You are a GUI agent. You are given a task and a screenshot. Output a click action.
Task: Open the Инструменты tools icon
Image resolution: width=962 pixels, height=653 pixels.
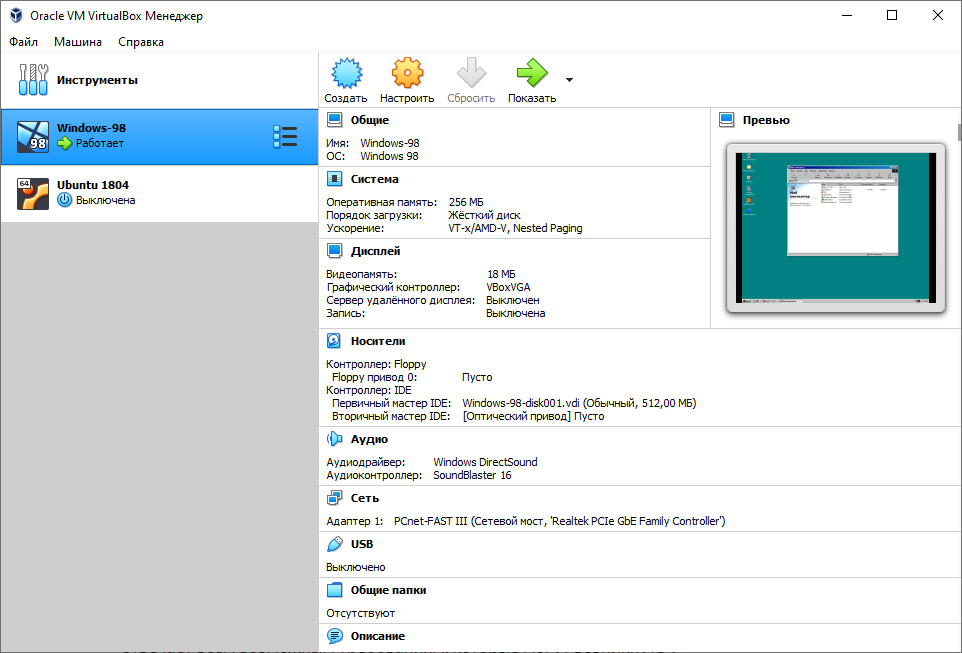click(x=33, y=80)
